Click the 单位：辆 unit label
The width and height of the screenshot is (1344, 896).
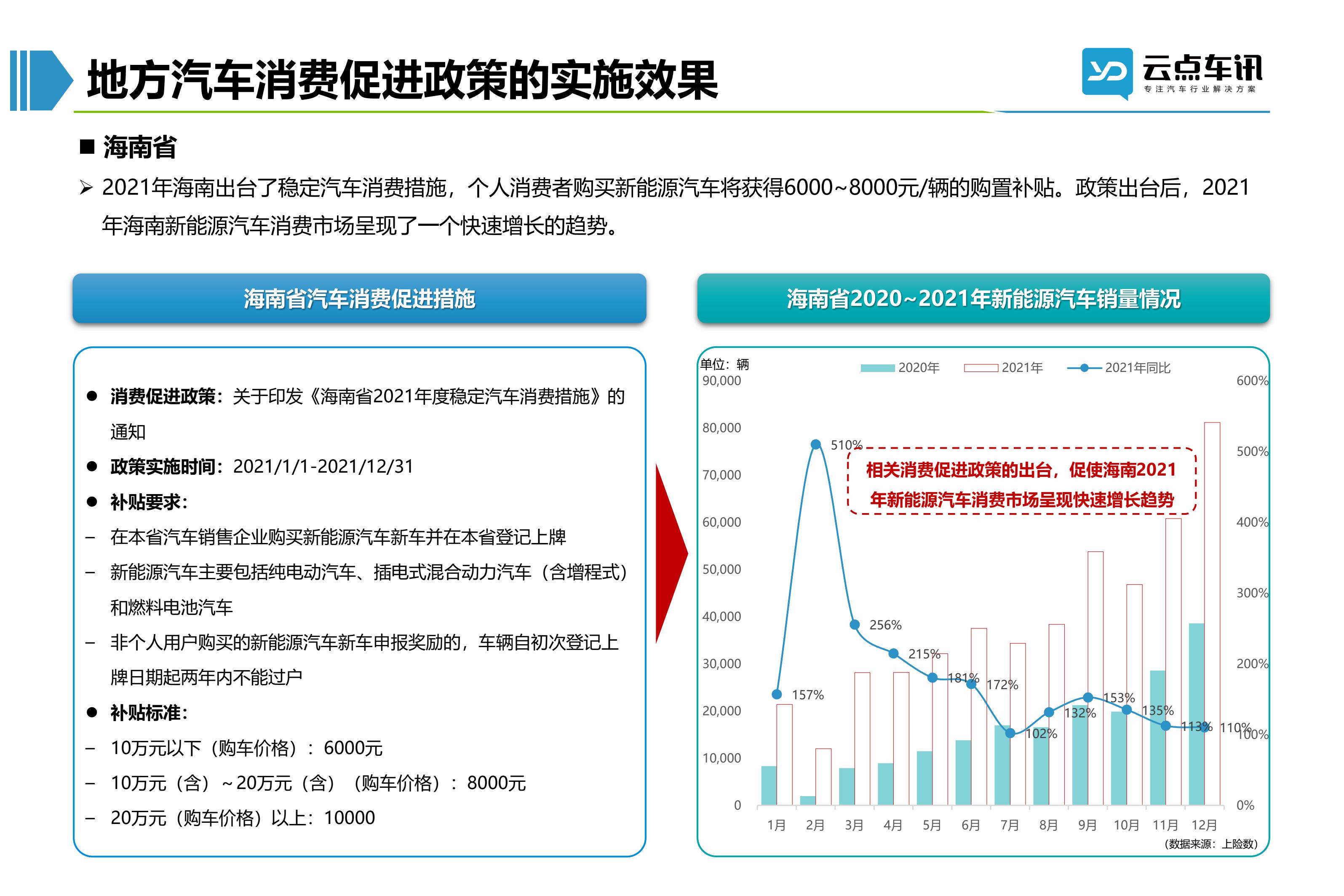[x=724, y=364]
